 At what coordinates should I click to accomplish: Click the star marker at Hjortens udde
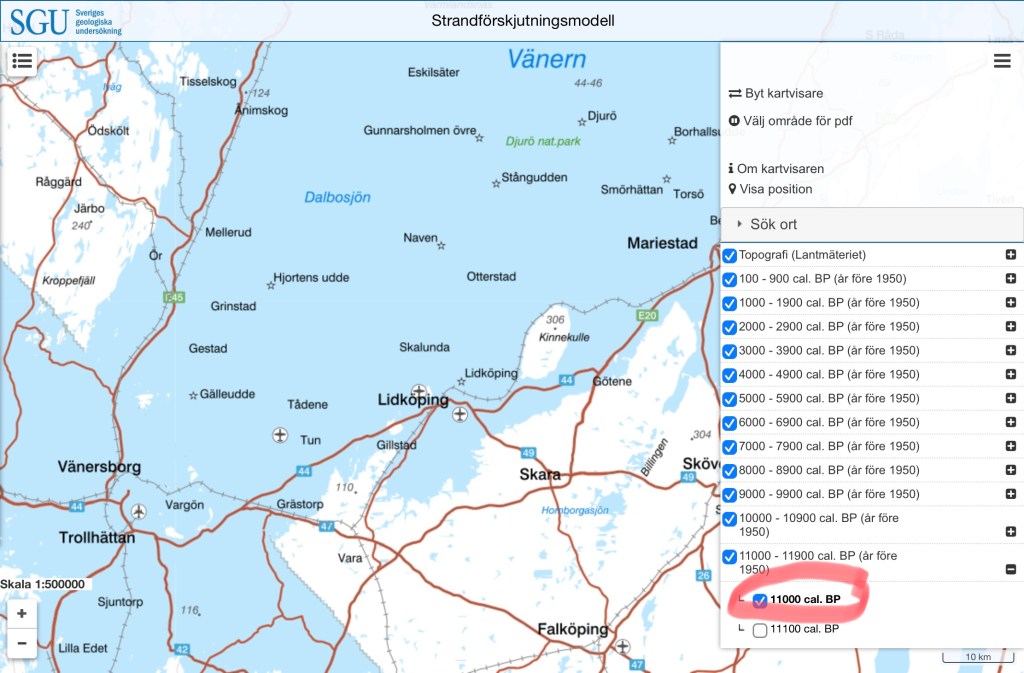pyautogui.click(x=270, y=285)
